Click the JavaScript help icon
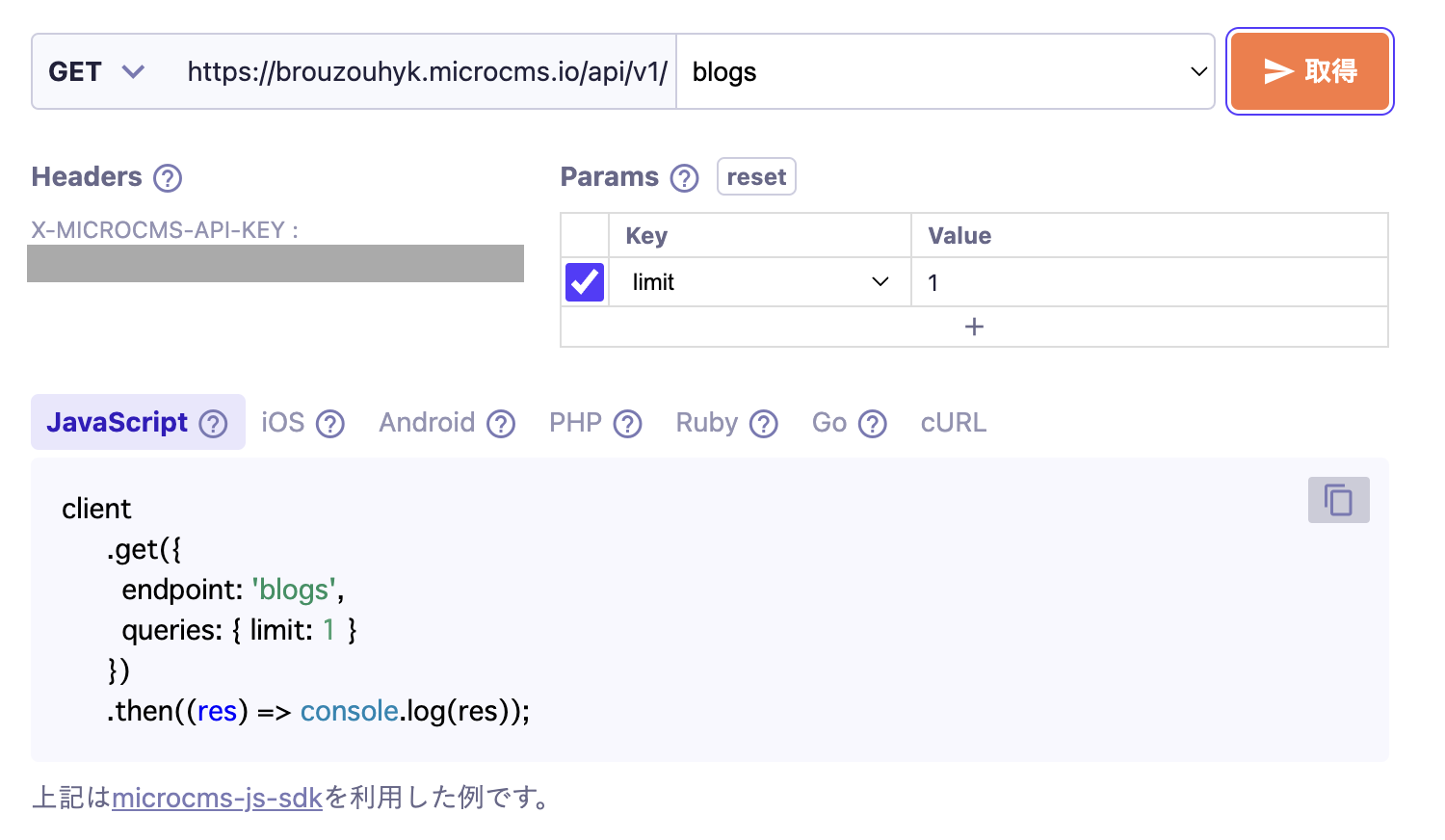Screen dimensions: 1445x840 click(212, 422)
